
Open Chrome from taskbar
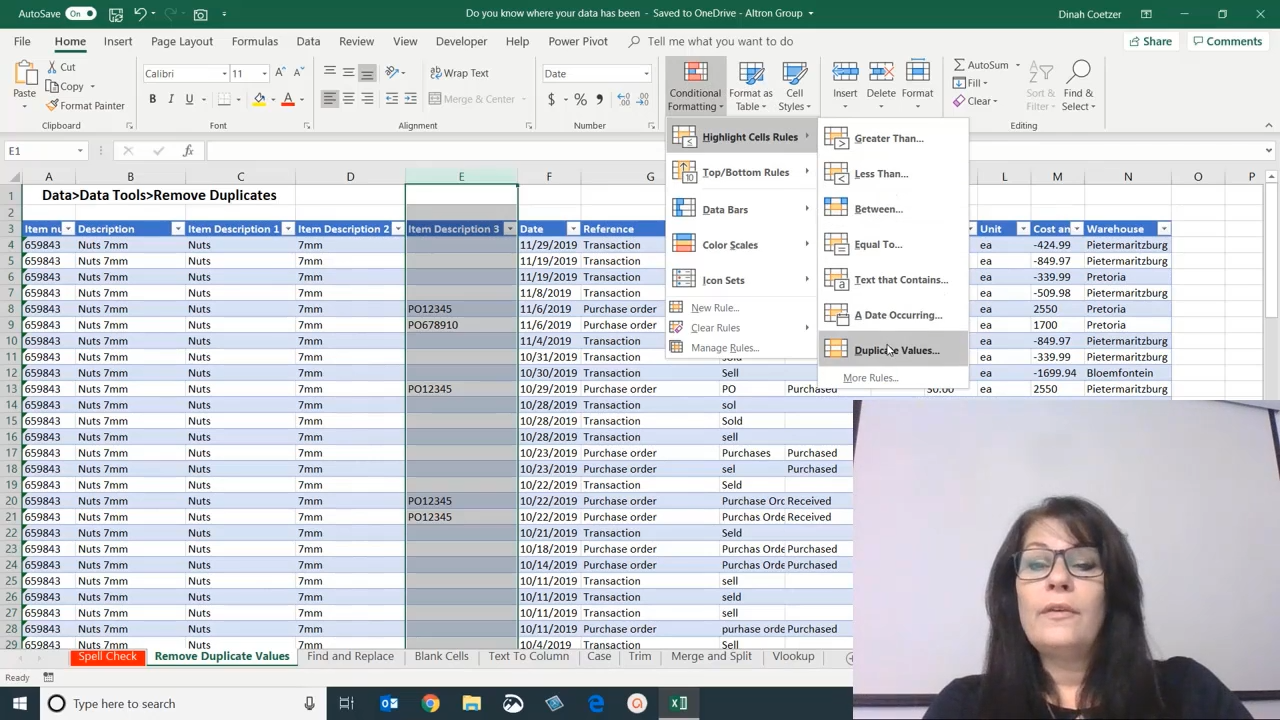430,703
